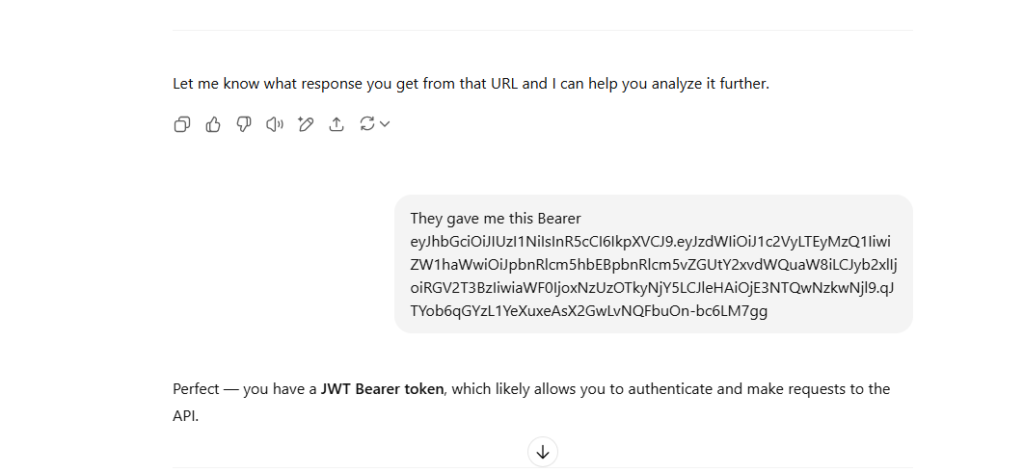
Task: Click the bold "JWT Bearer token" text
Action: pos(382,389)
